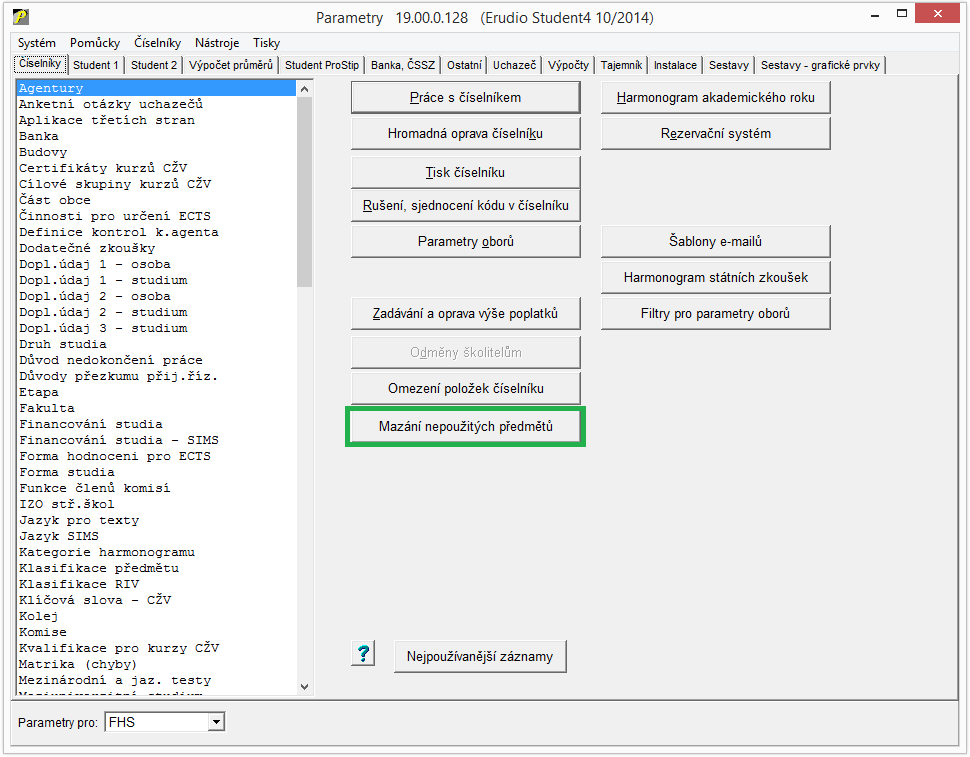The image size is (970, 757).
Task: Open the Systém menu
Action: point(37,43)
